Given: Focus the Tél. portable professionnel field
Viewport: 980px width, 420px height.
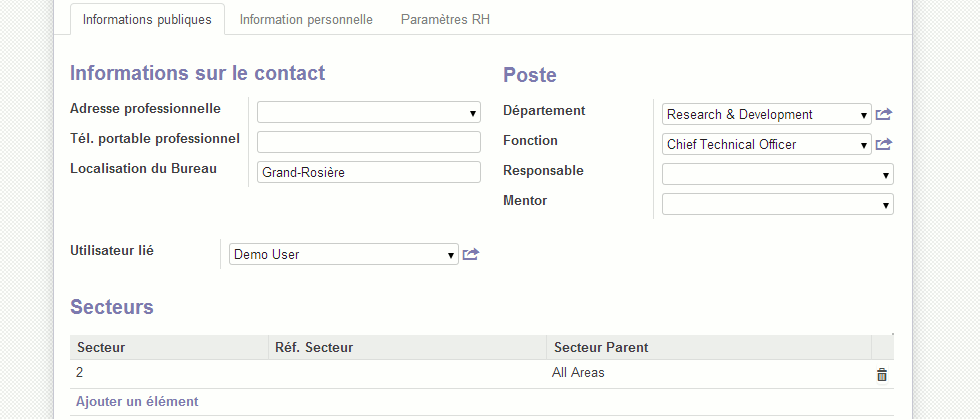Looking at the screenshot, I should (369, 142).
